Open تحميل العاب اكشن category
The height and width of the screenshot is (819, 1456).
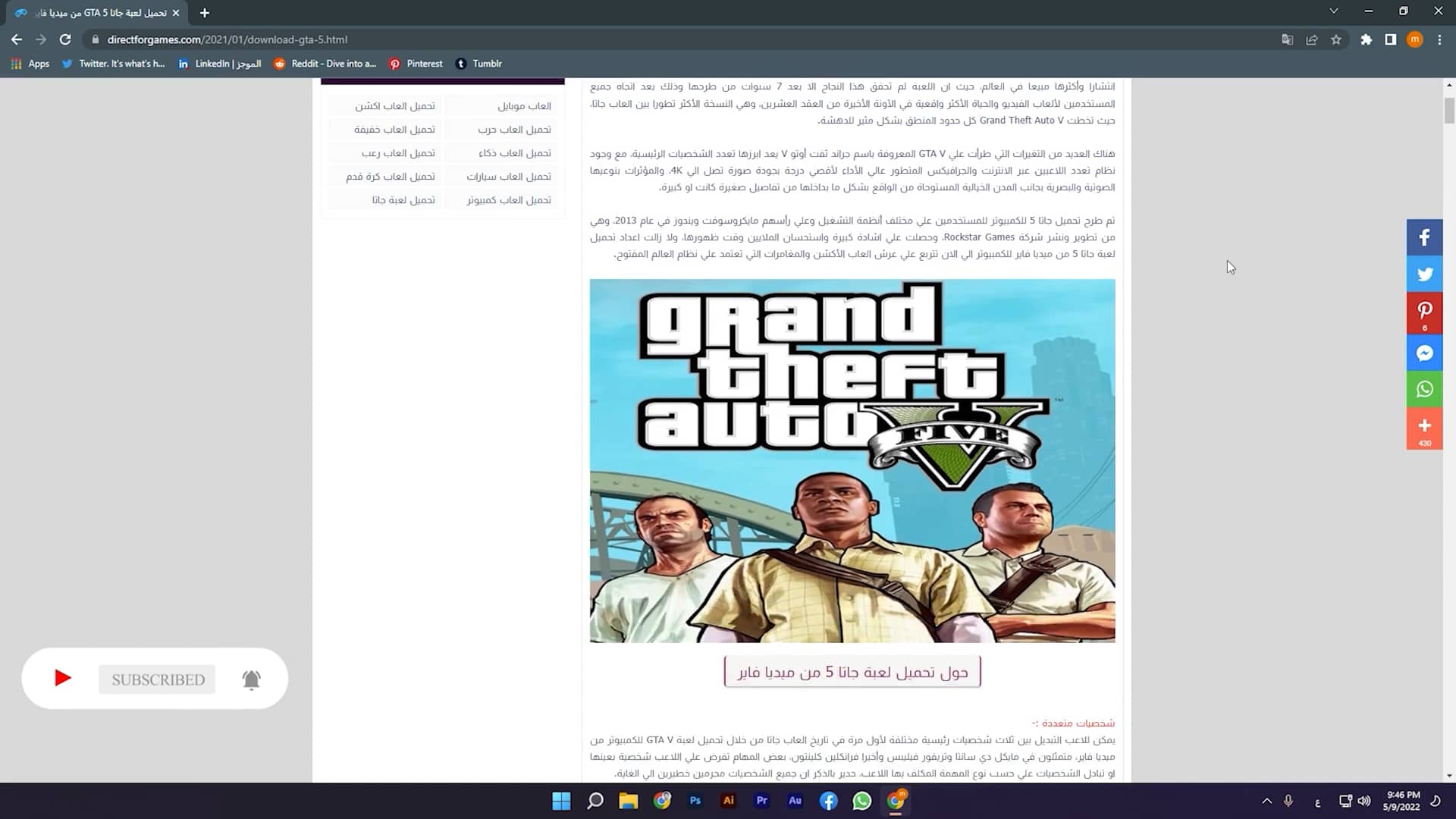click(x=394, y=106)
